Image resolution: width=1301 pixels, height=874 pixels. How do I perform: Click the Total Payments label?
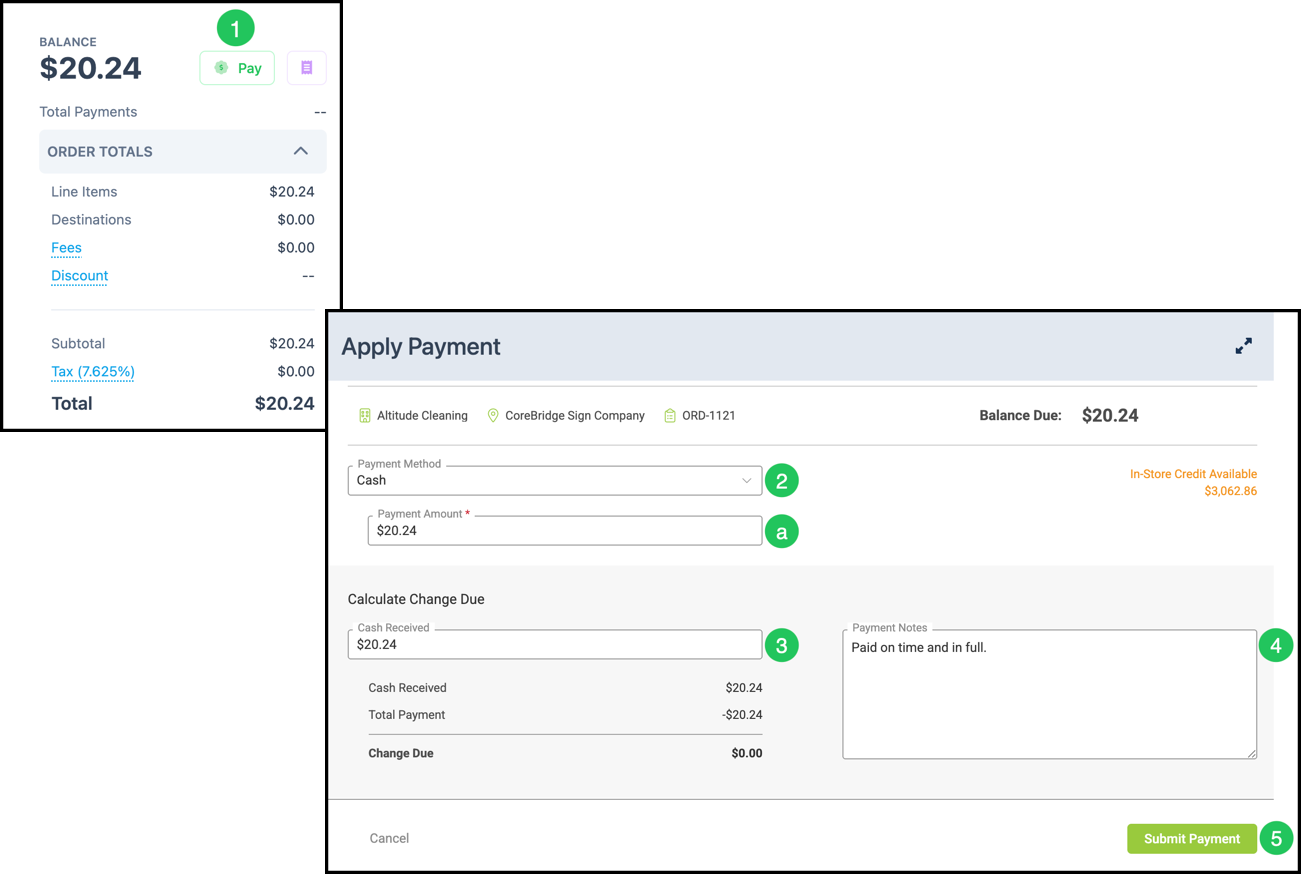[88, 112]
